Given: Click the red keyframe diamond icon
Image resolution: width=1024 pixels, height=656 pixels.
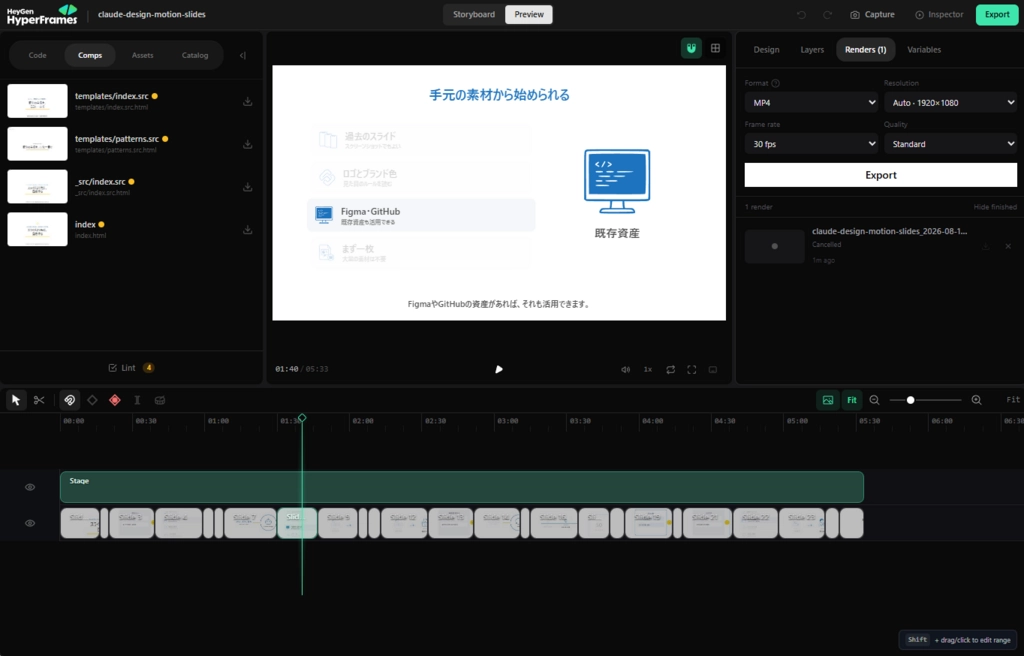Looking at the screenshot, I should coord(115,400).
